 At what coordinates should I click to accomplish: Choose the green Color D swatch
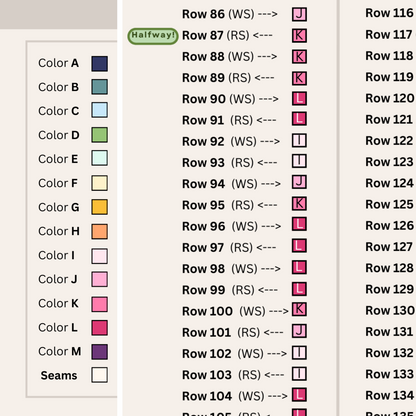(100, 135)
